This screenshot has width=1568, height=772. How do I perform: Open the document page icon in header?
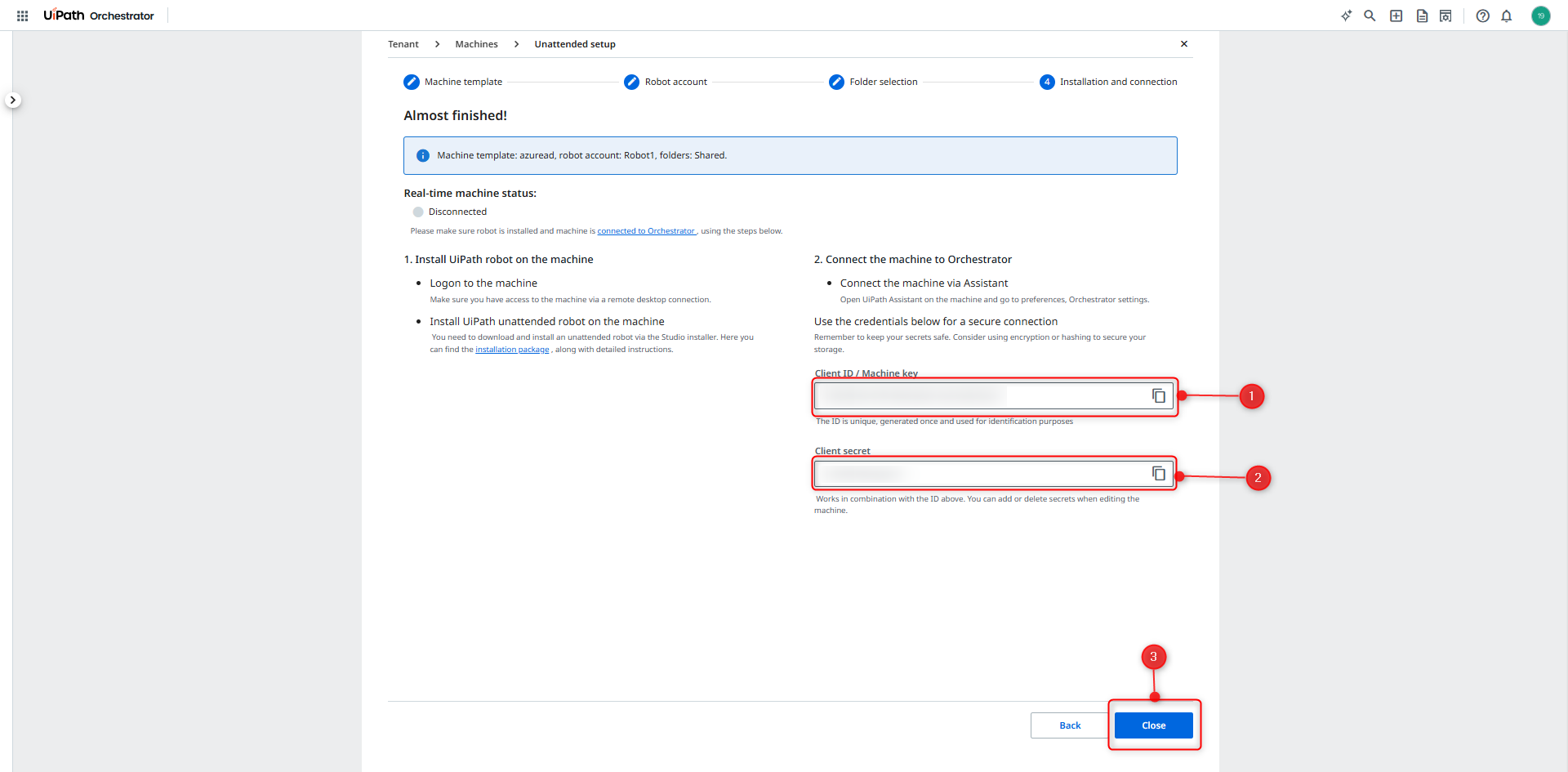pos(1422,16)
